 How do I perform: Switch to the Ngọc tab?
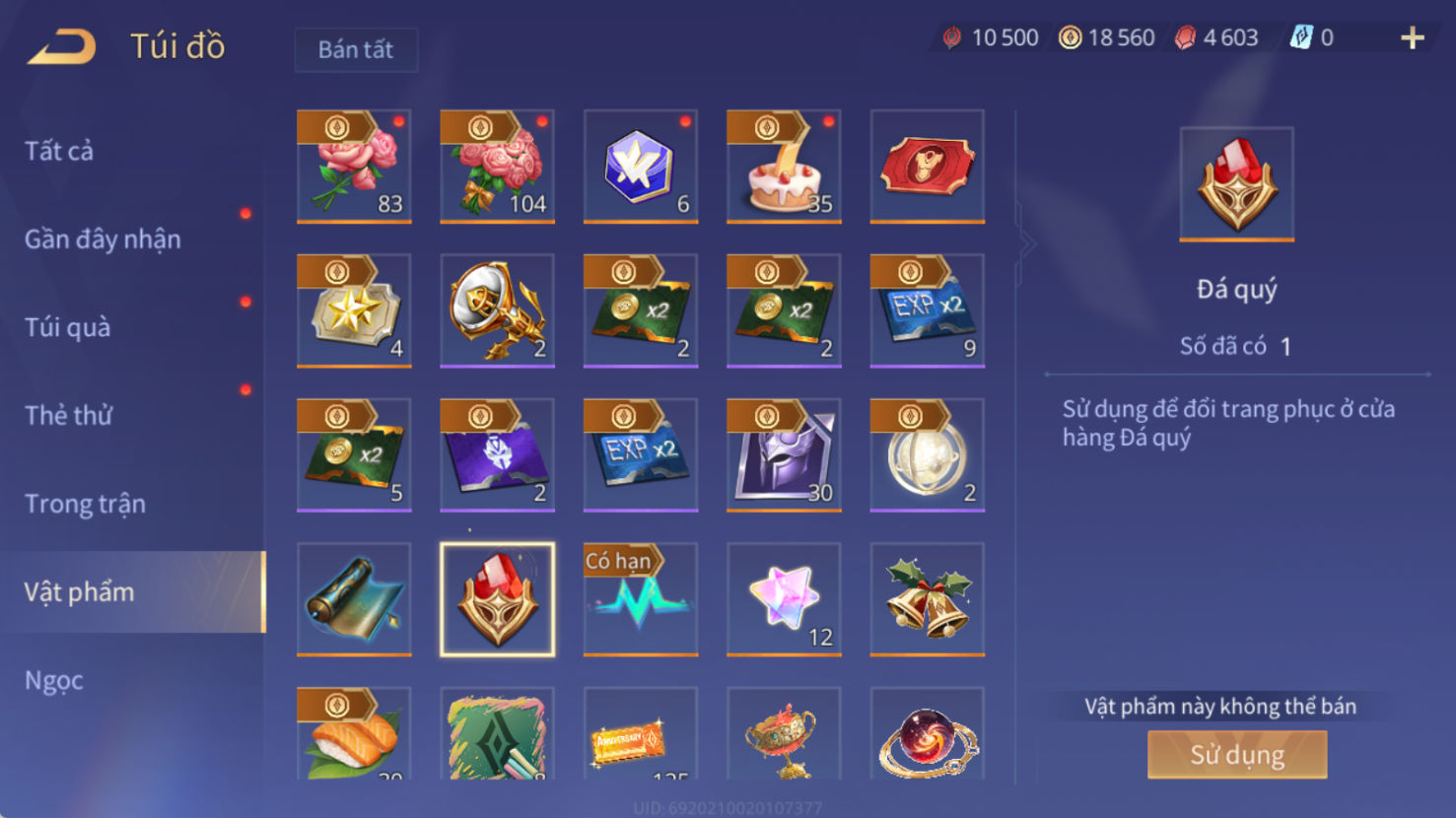tap(54, 680)
